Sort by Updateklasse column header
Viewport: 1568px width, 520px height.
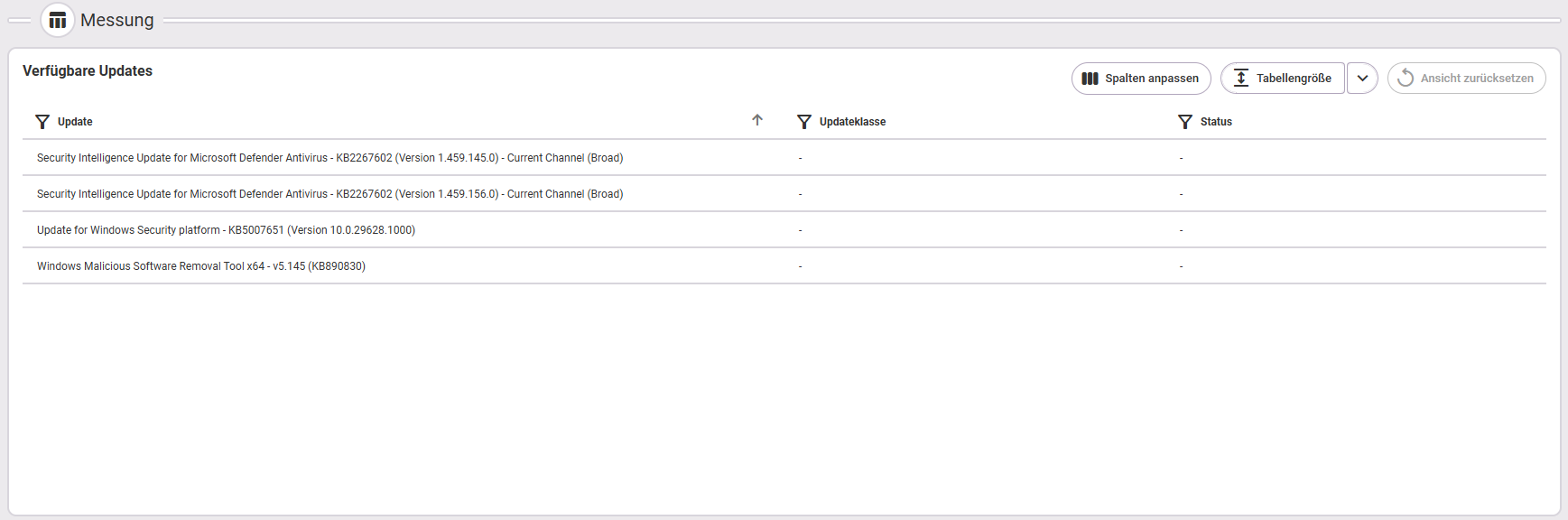[852, 122]
